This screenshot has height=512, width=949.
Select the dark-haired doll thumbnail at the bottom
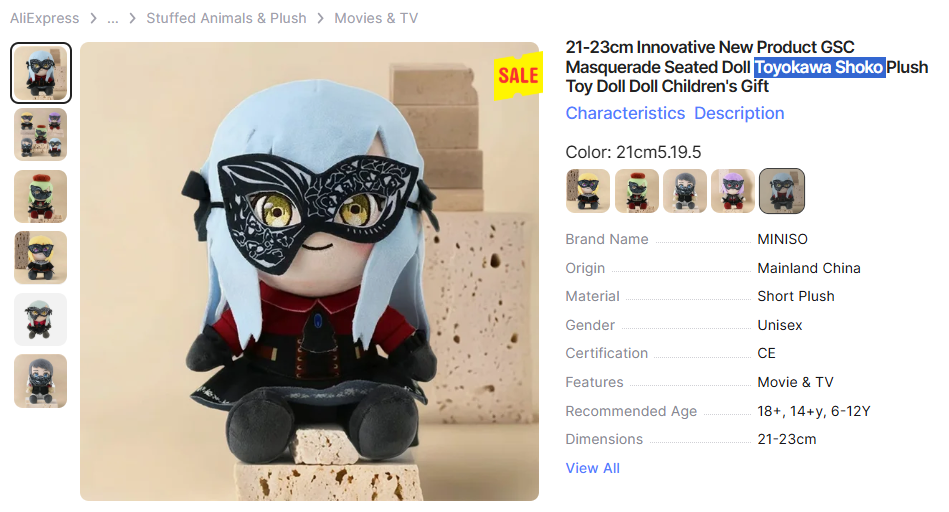coord(41,381)
